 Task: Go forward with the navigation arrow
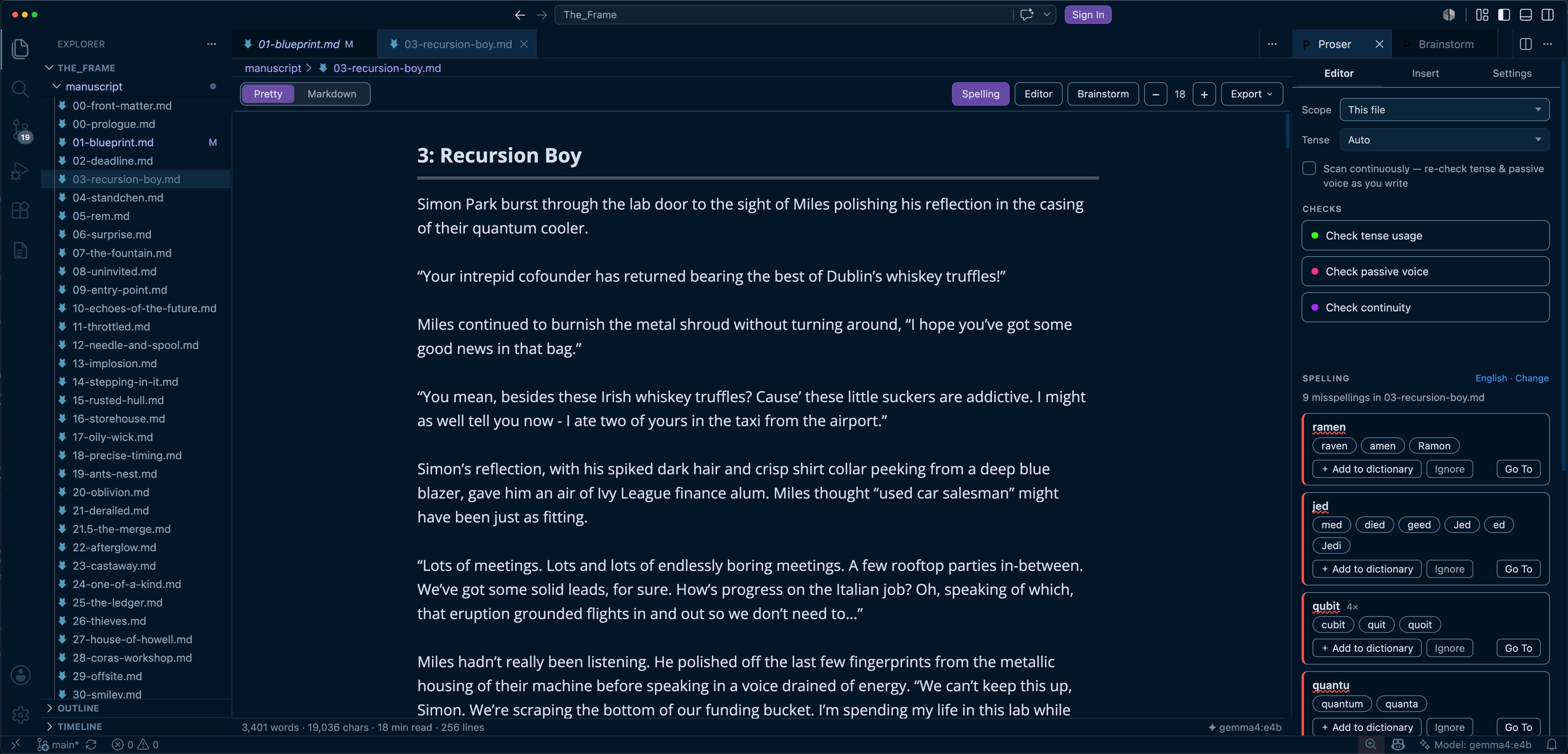[542, 15]
